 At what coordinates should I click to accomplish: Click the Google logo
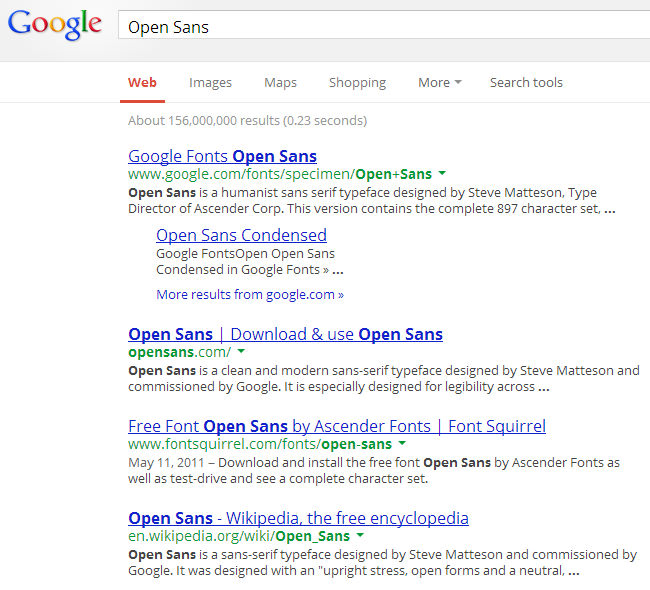pos(54,25)
